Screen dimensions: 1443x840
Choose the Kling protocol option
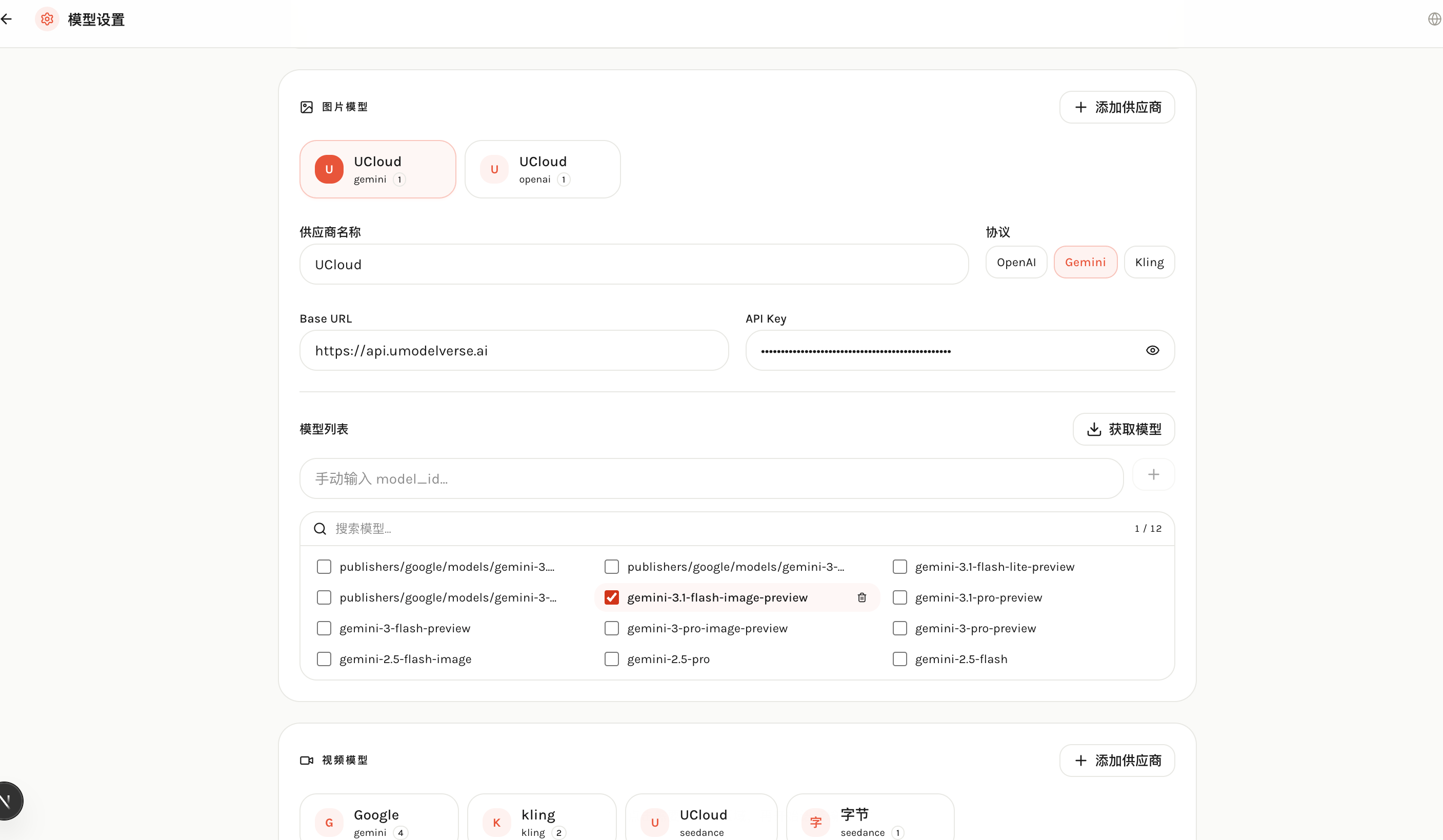pyautogui.click(x=1149, y=262)
